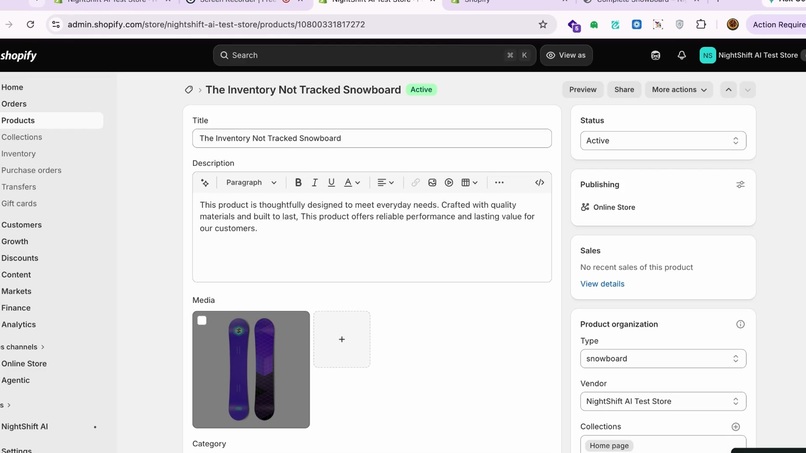Open browser profile avatar
The height and width of the screenshot is (453, 806).
(732, 24)
